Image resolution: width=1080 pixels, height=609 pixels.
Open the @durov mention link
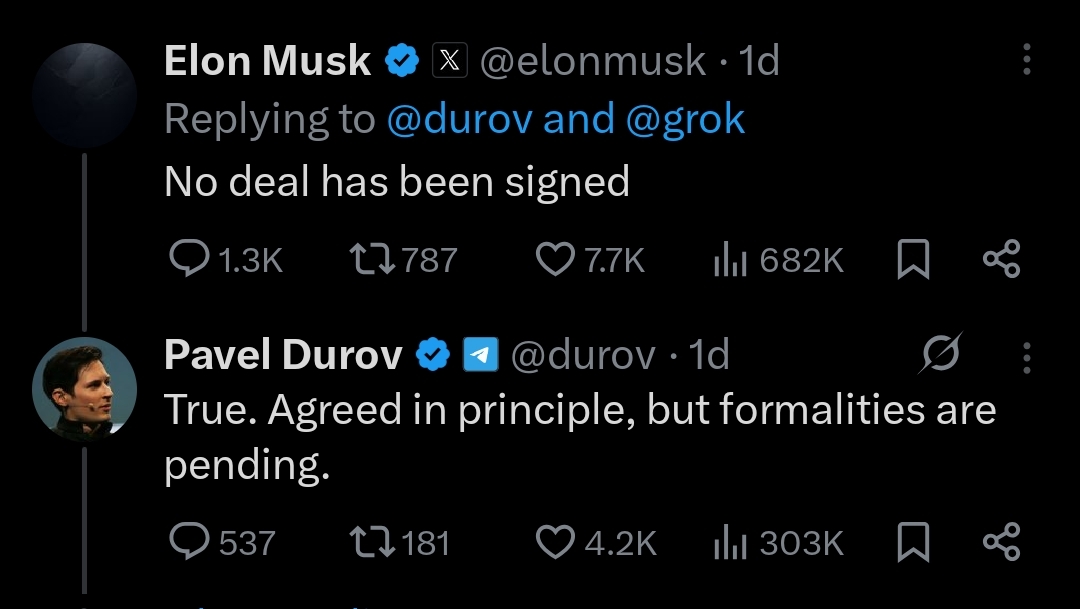[458, 120]
